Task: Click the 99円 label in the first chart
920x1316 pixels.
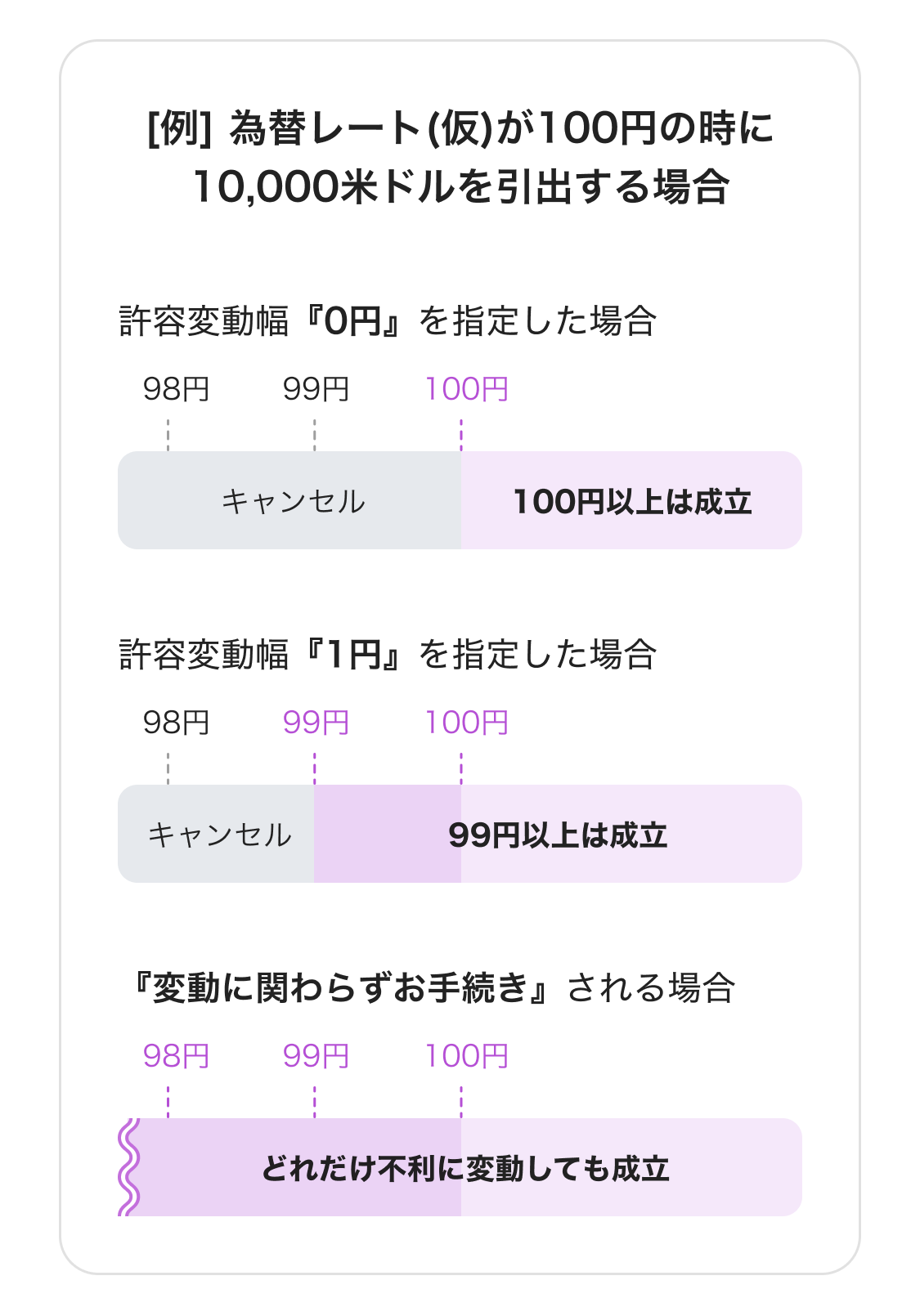Action: pos(316,389)
